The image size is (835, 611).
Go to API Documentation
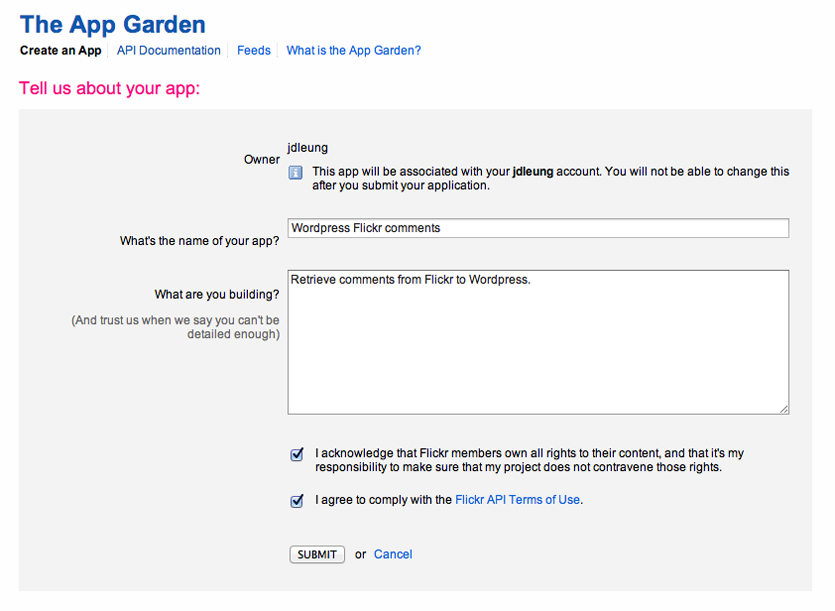(168, 51)
